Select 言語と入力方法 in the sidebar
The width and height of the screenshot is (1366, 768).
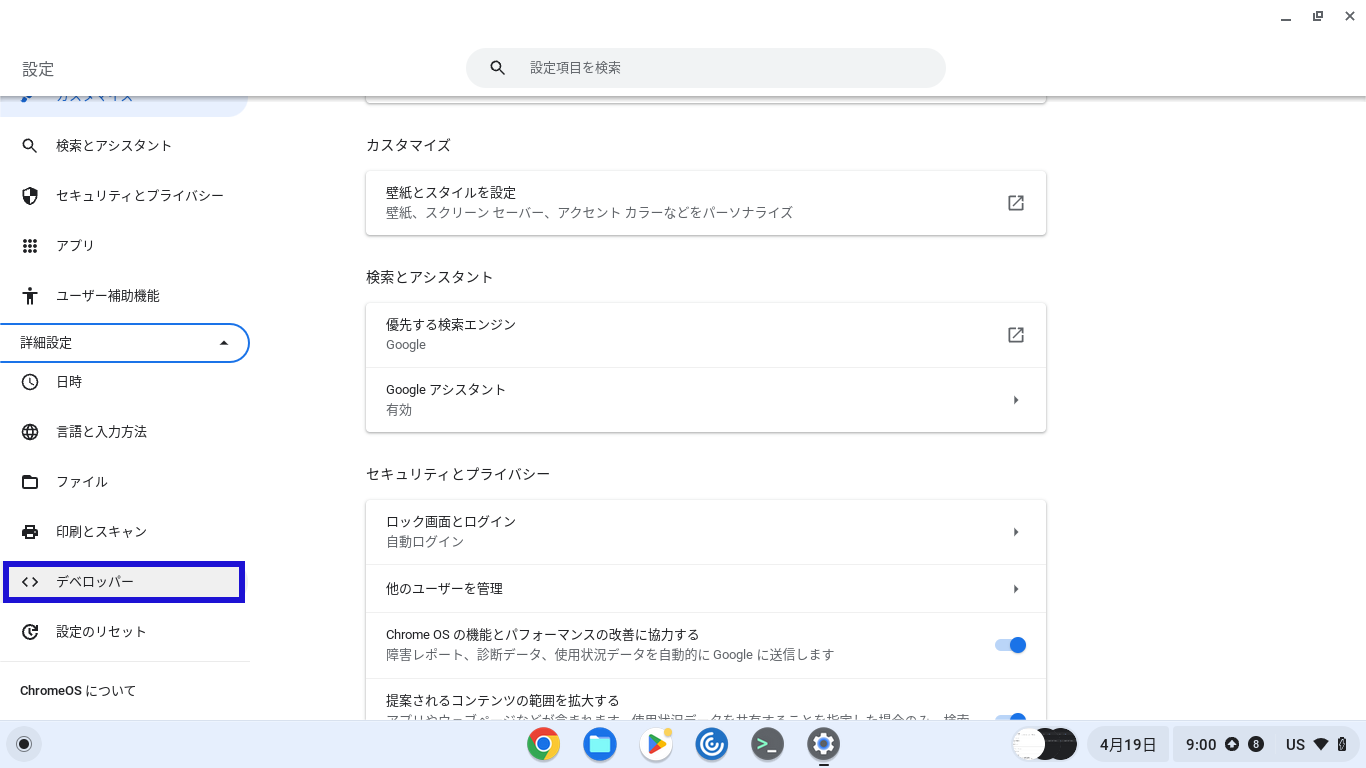point(101,432)
